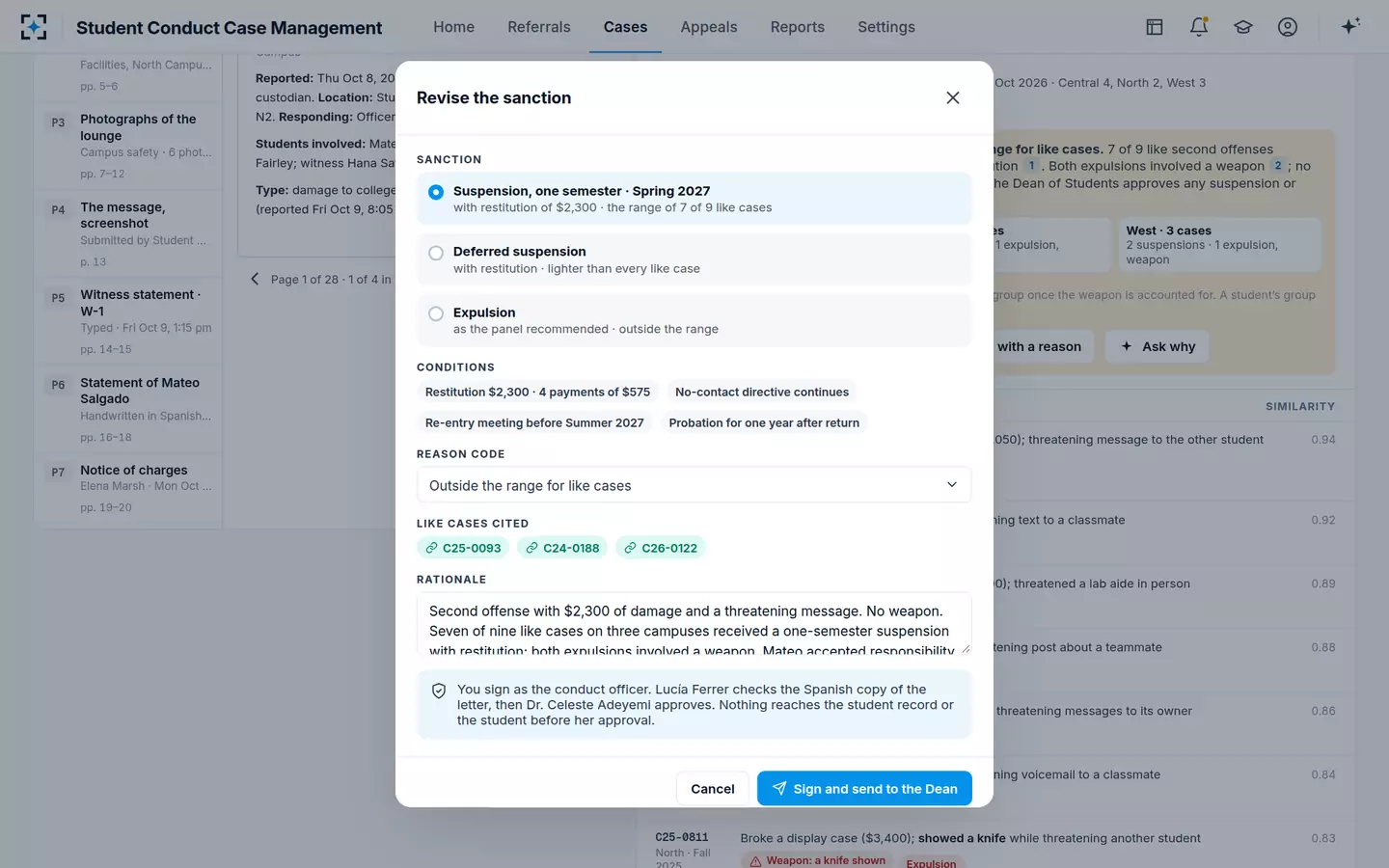The height and width of the screenshot is (868, 1389).
Task: Click the 0.94 similarity score
Action: point(1323,440)
